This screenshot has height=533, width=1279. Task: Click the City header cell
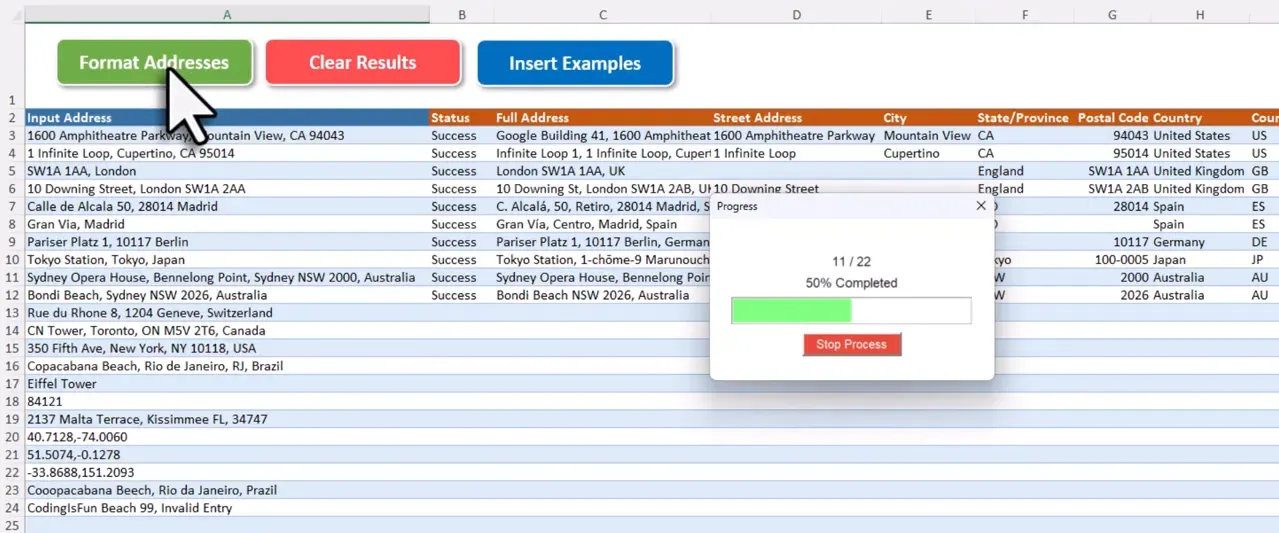(929, 118)
